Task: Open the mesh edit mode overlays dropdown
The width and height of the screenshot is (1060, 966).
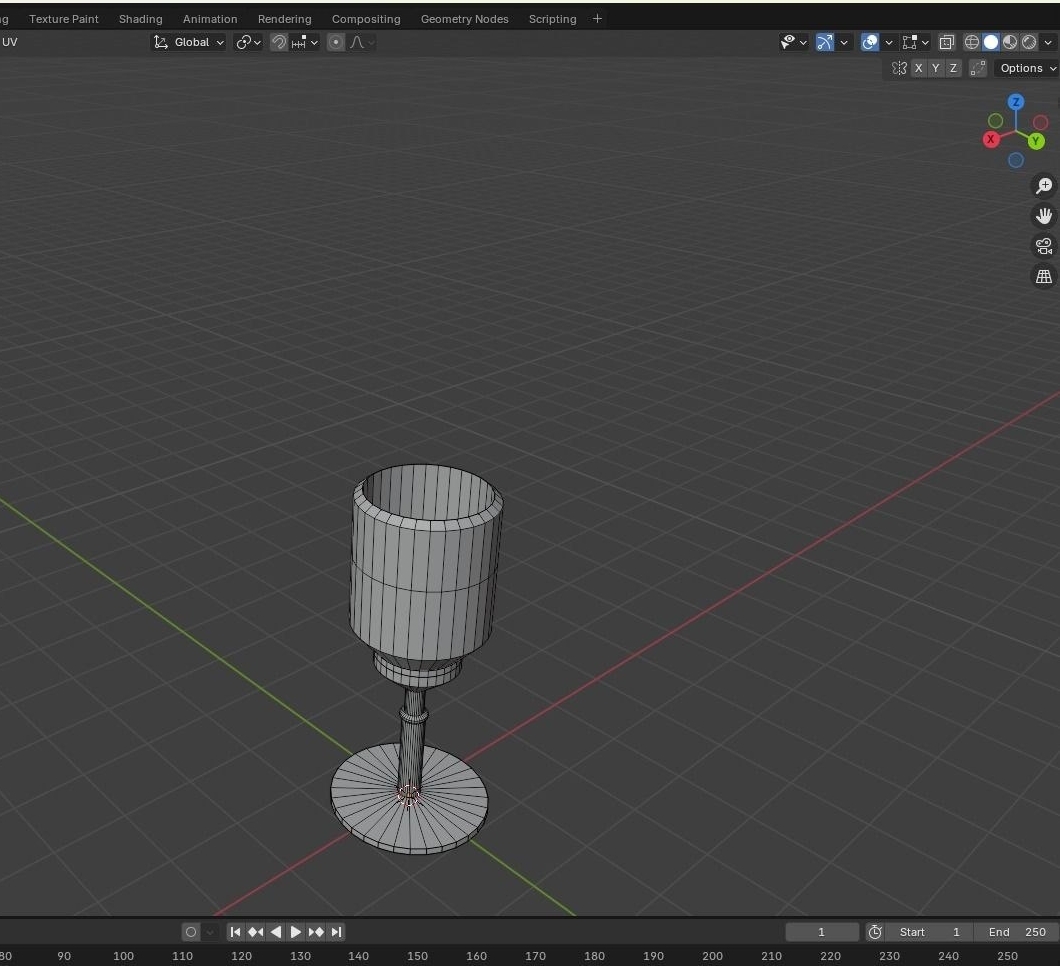Action: (916, 42)
